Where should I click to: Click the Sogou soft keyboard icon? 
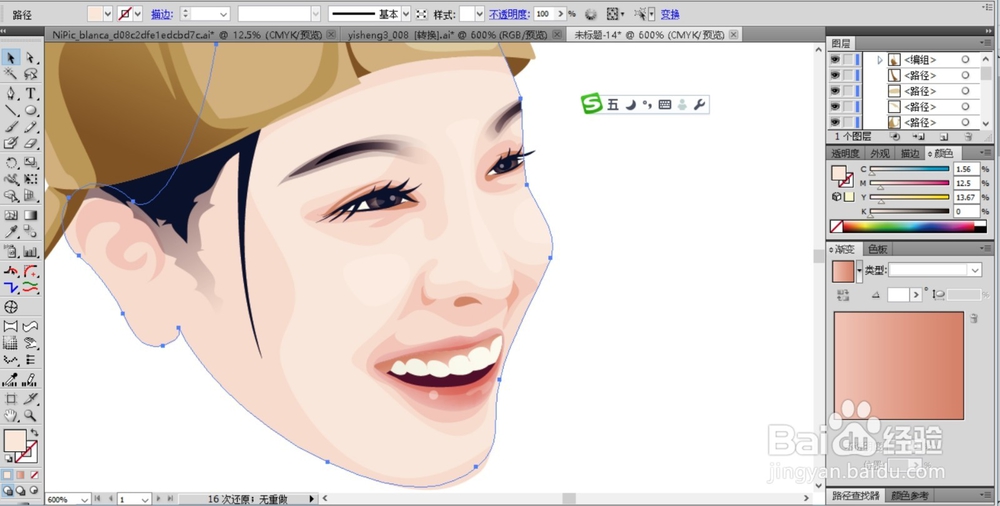coord(665,105)
